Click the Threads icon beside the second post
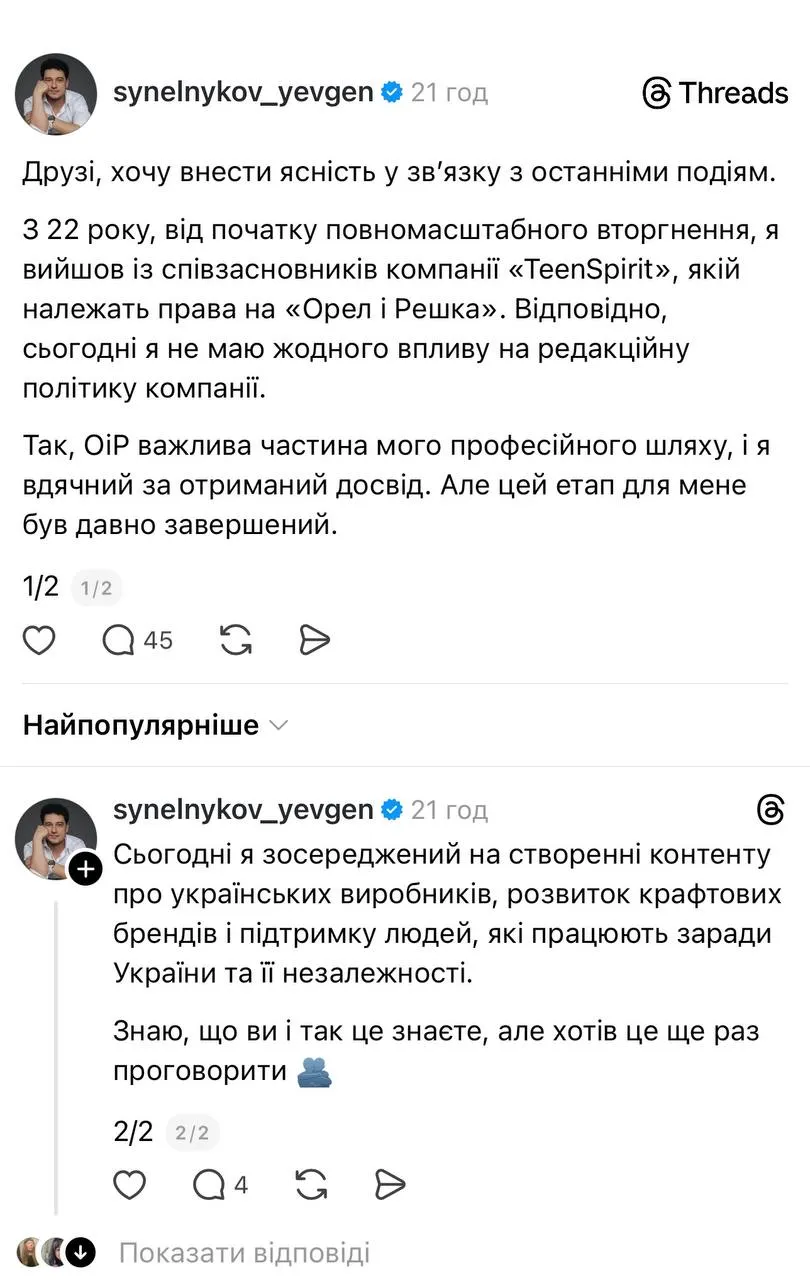The width and height of the screenshot is (810, 1280). coord(770,810)
